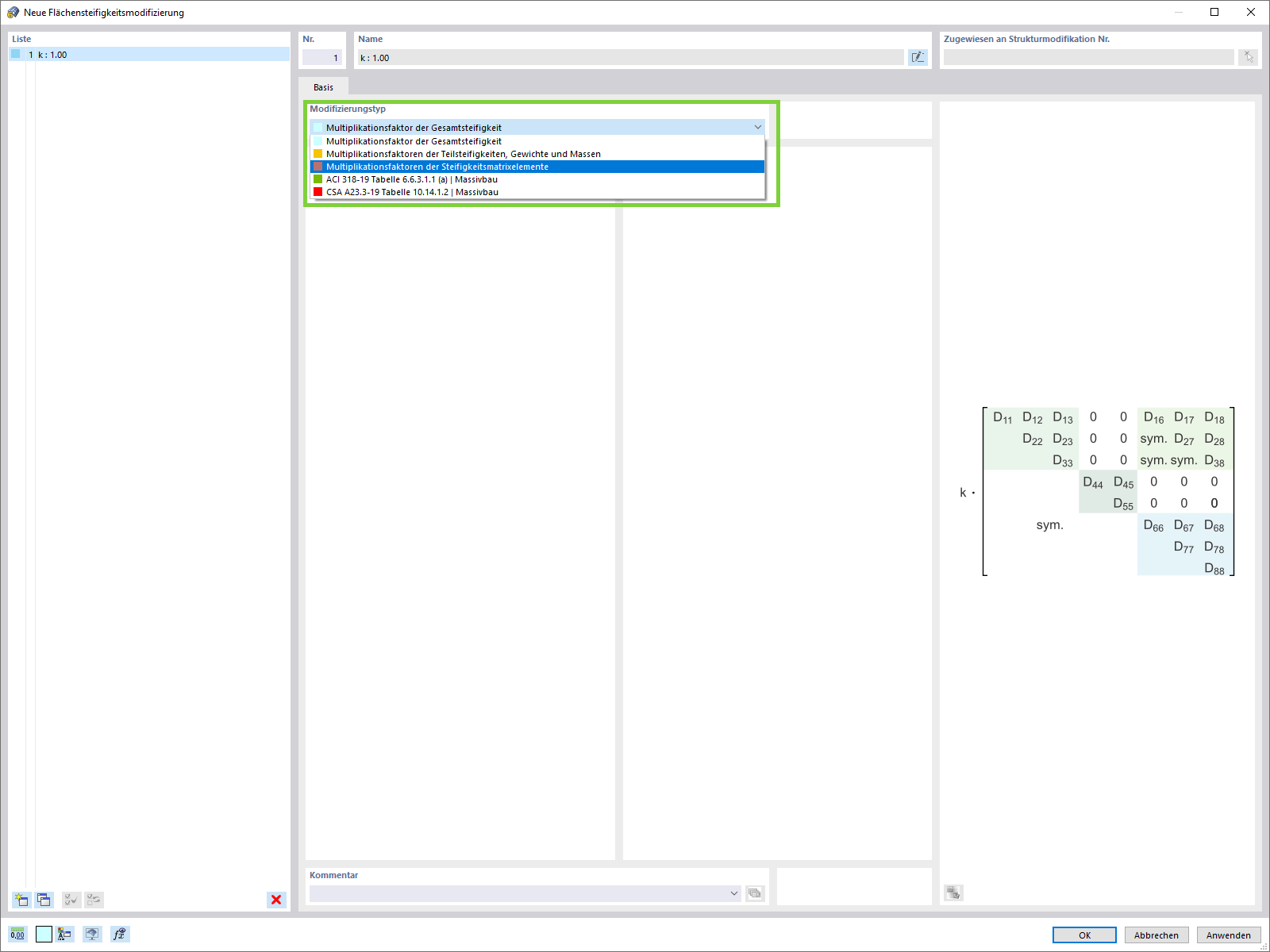
Task: Collapse the Modifizierungstyp dropdown arrow
Action: point(758,127)
